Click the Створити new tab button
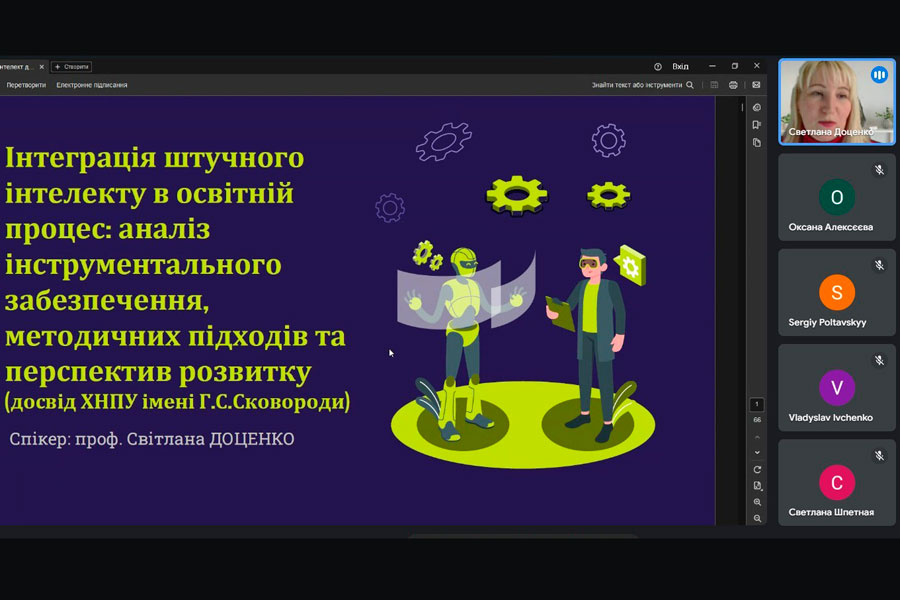This screenshot has width=900, height=600. (x=71, y=66)
